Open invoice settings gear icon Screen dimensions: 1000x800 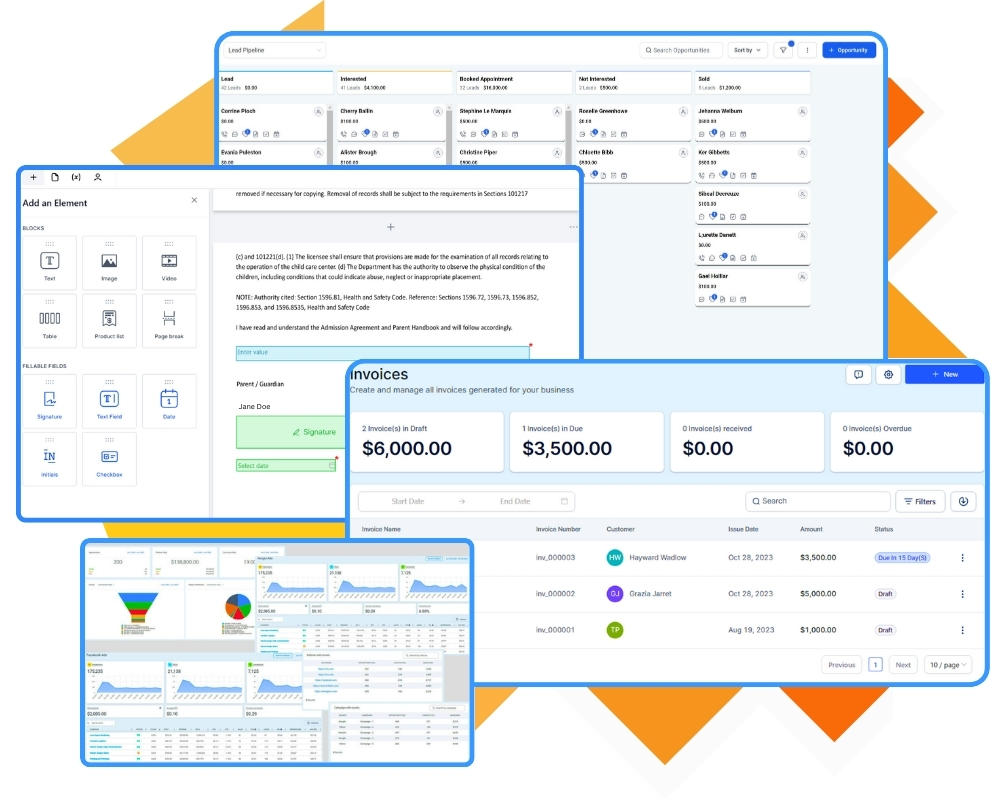[x=888, y=374]
